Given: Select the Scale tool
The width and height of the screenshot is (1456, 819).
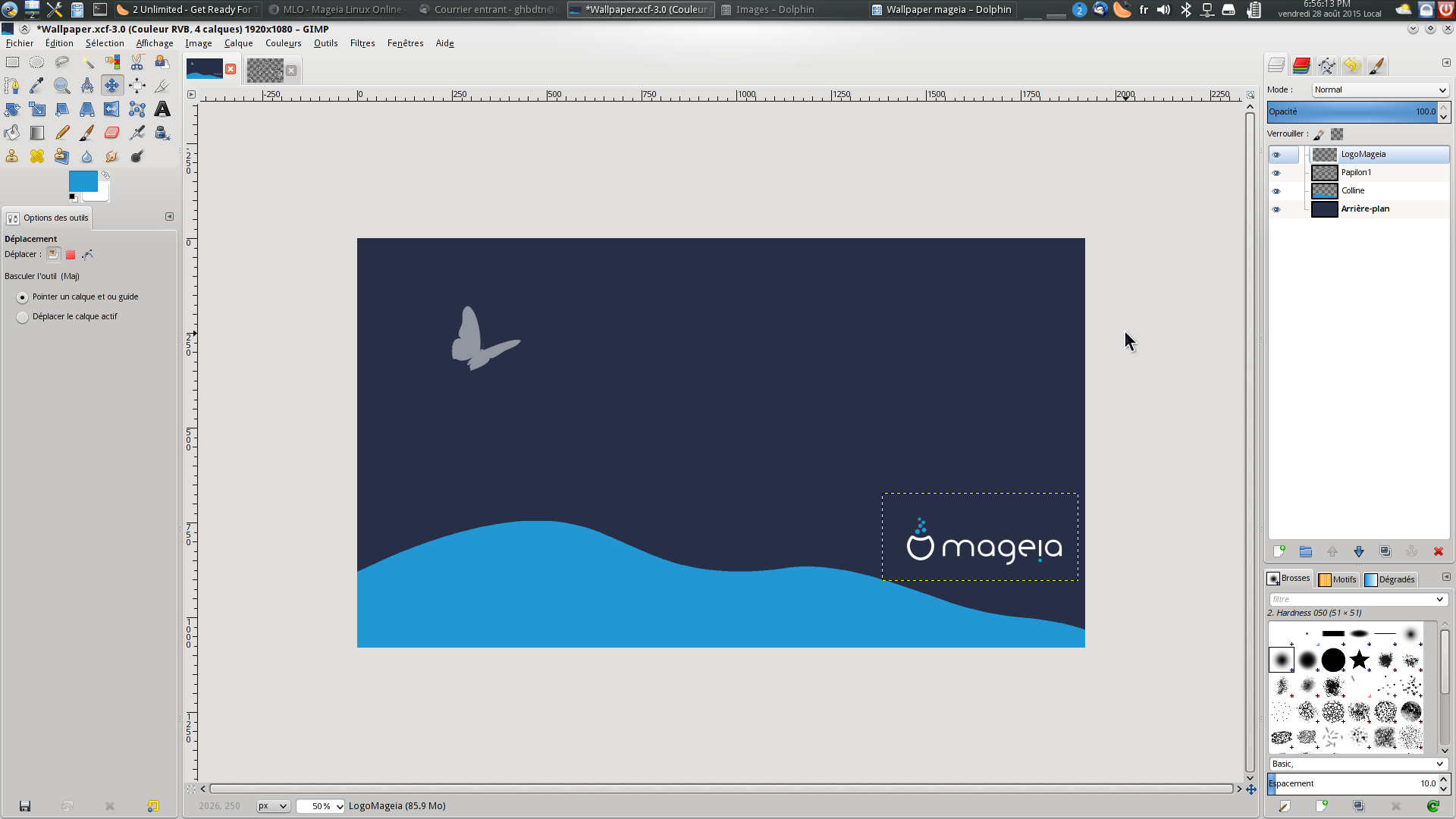Looking at the screenshot, I should pyautogui.click(x=37, y=109).
